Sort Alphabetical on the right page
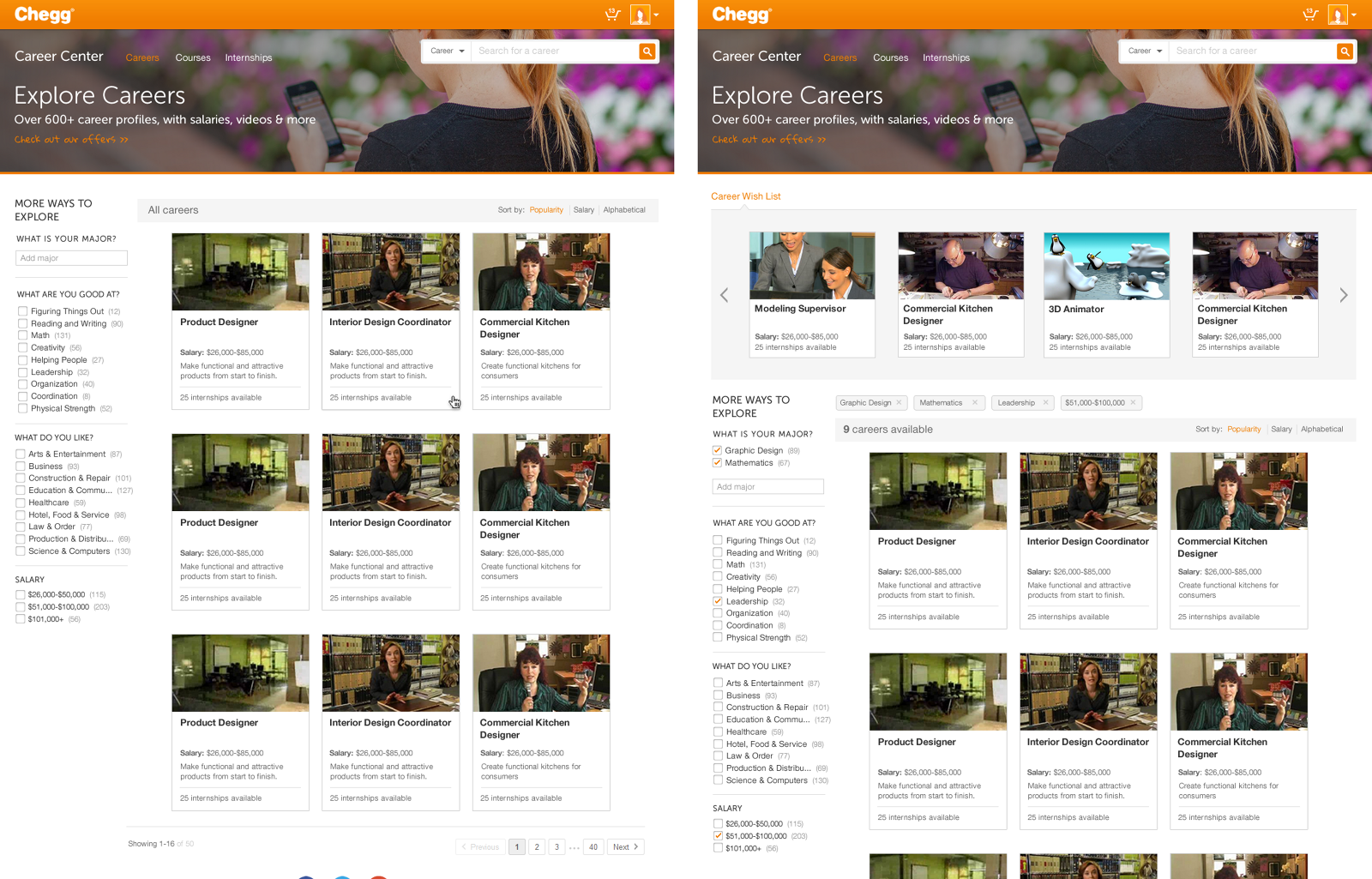 [1322, 430]
